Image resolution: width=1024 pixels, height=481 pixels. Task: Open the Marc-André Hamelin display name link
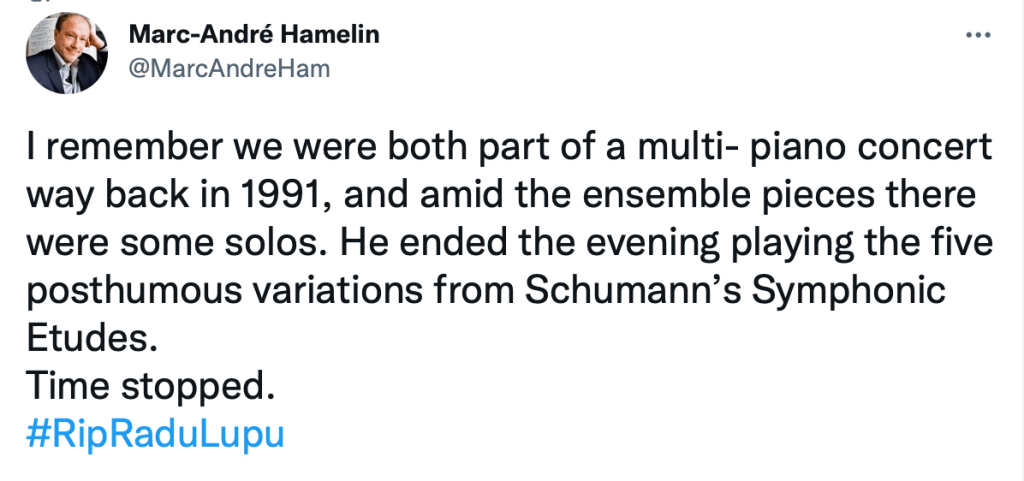pyautogui.click(x=255, y=35)
